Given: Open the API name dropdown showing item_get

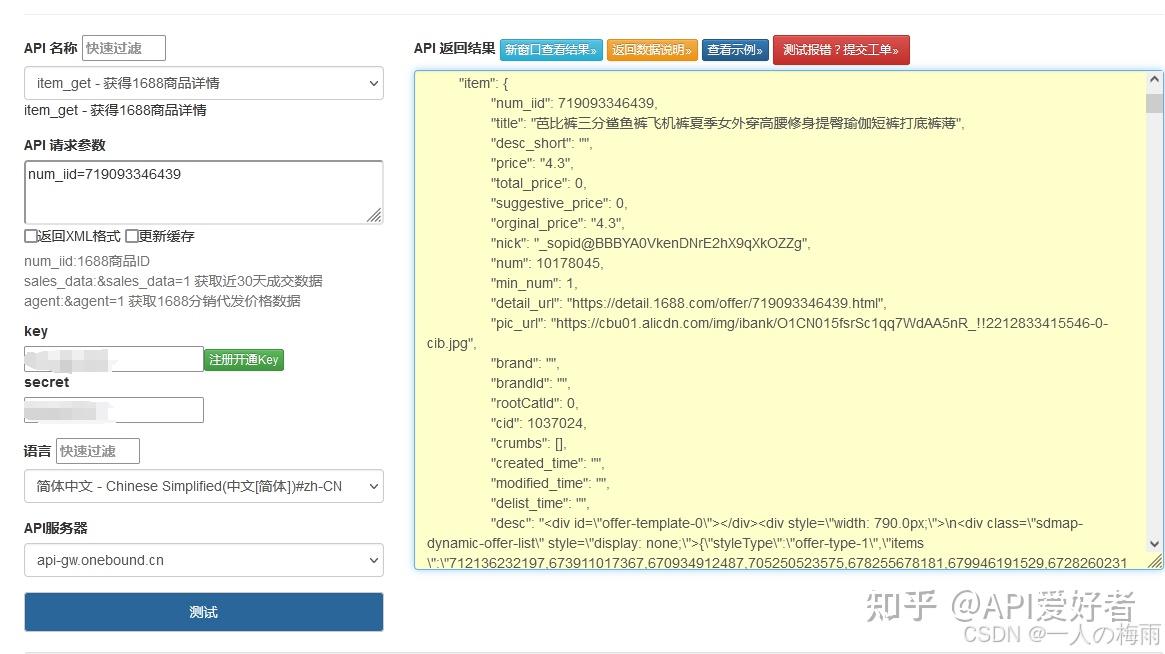Looking at the screenshot, I should [x=203, y=84].
